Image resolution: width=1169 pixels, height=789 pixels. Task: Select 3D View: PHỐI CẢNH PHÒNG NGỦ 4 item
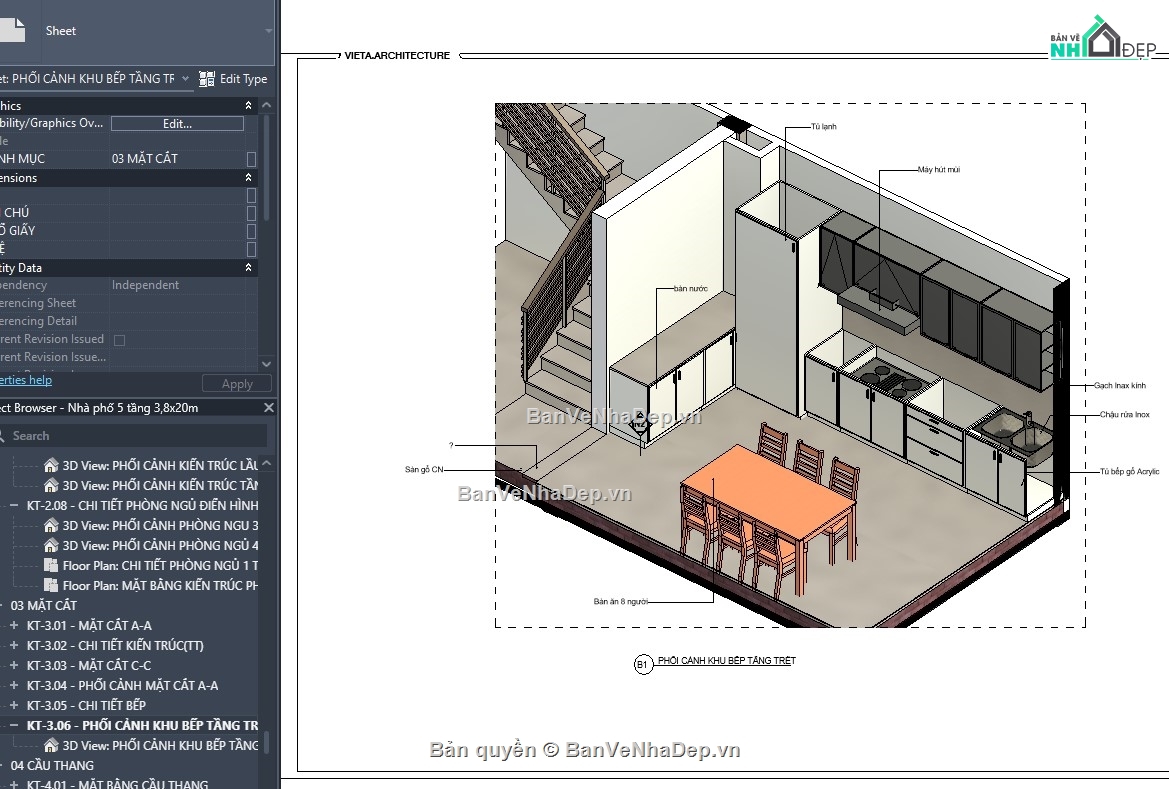160,546
